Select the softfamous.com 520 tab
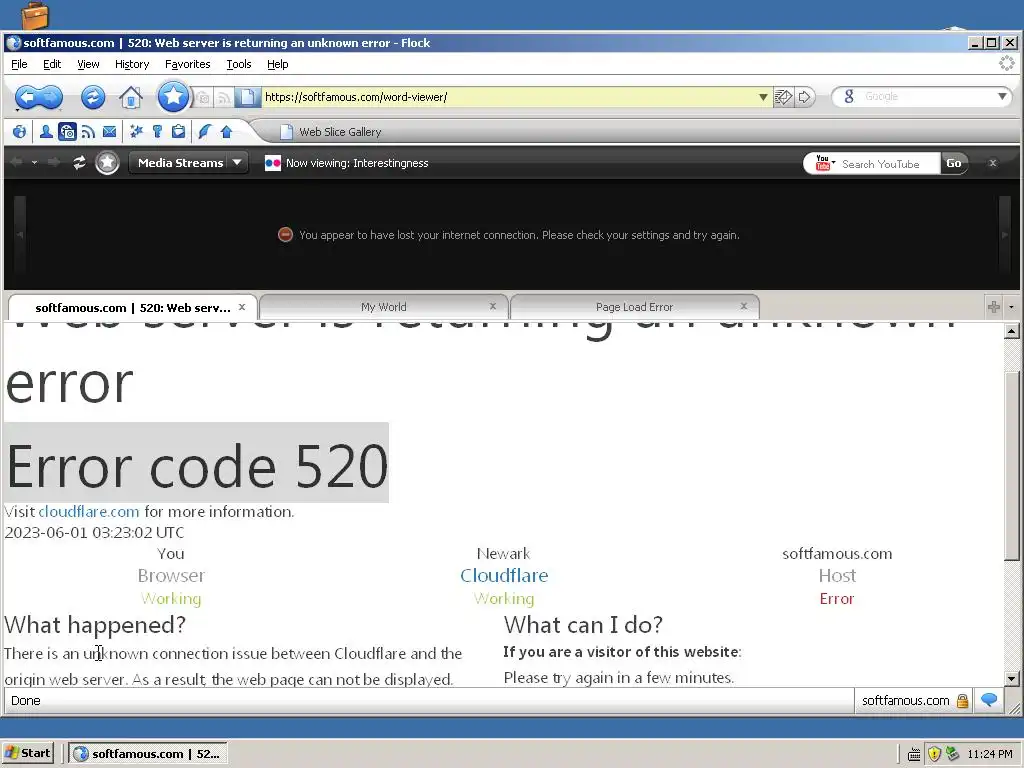 (133, 308)
